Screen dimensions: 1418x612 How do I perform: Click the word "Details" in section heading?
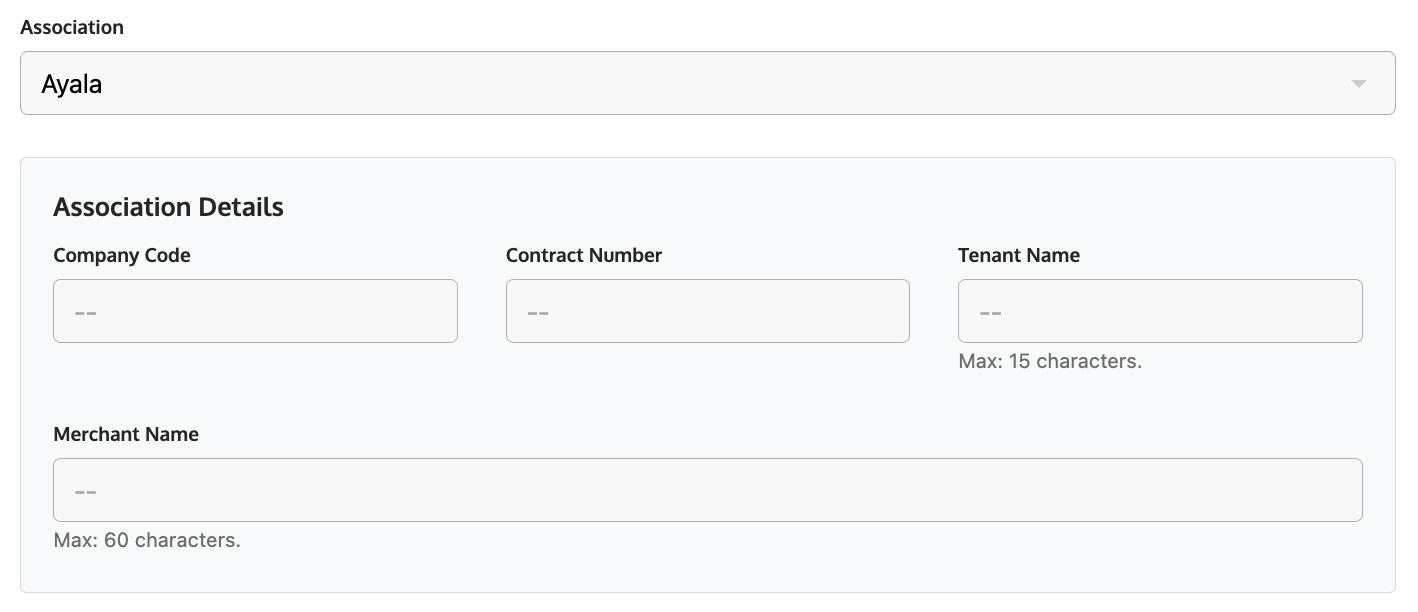pyautogui.click(x=241, y=207)
